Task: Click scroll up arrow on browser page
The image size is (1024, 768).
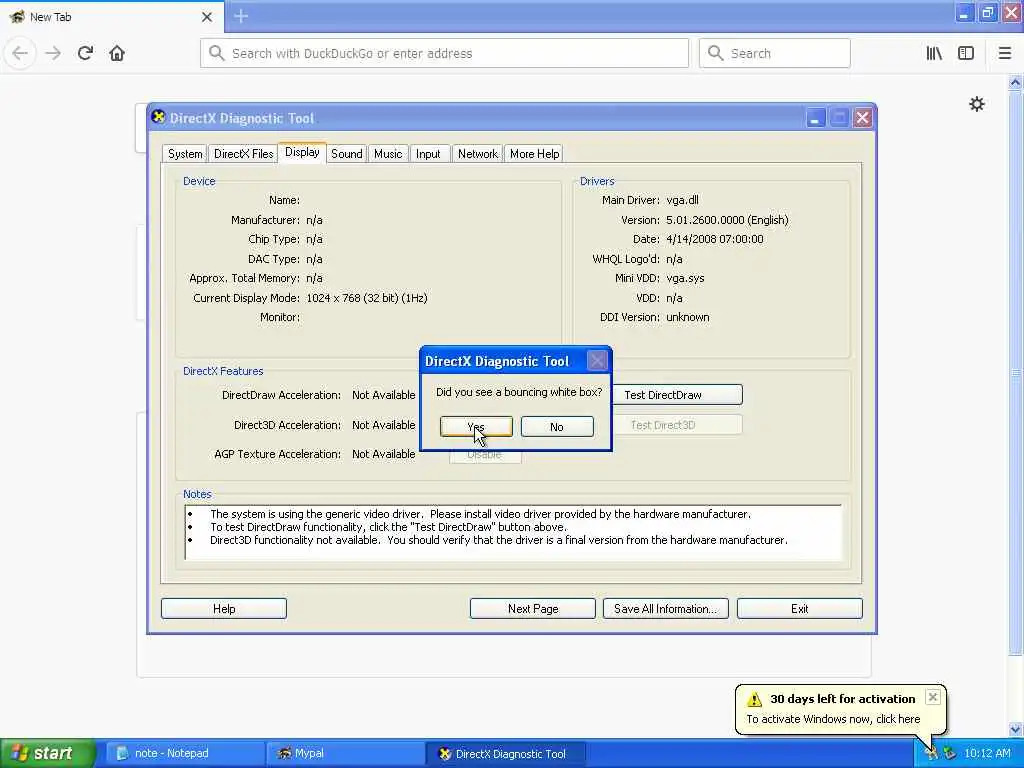Action: tap(1015, 82)
